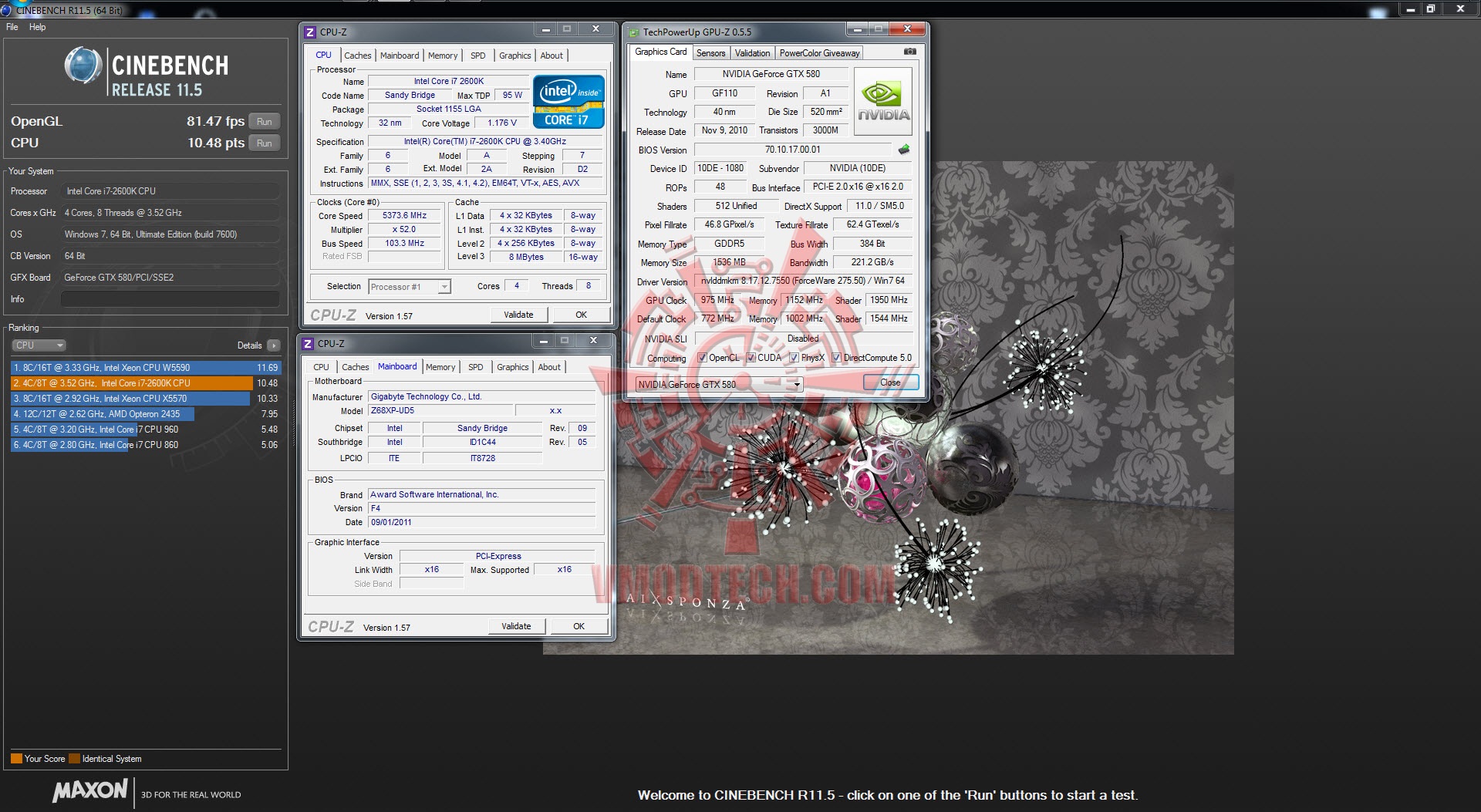Click the Close button in GPU-Z
The width and height of the screenshot is (1481, 812).
(x=890, y=382)
